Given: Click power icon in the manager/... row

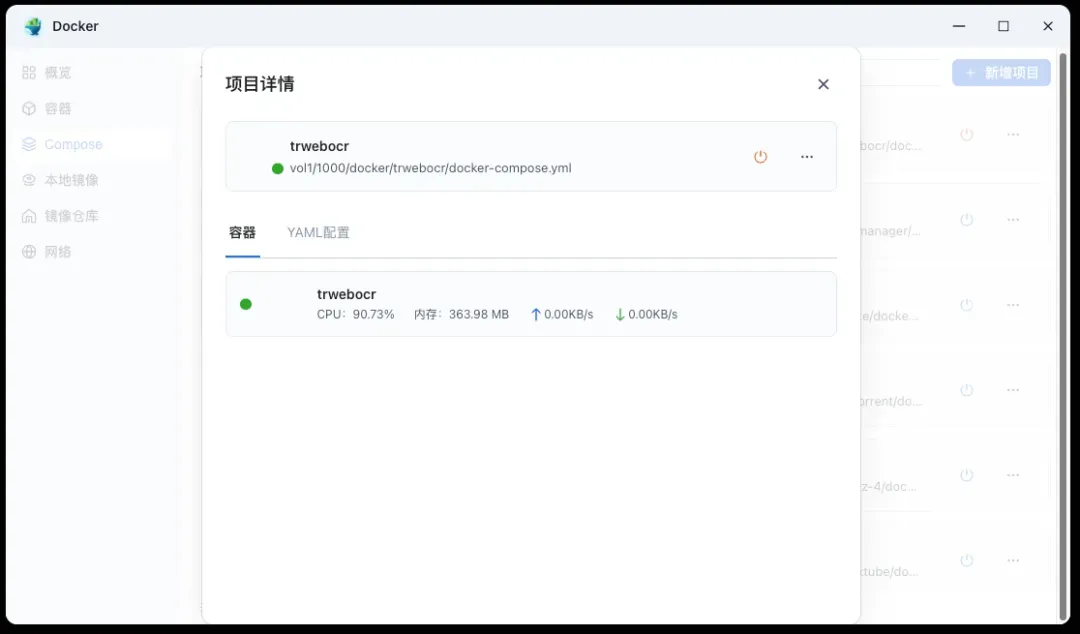Looking at the screenshot, I should point(967,220).
